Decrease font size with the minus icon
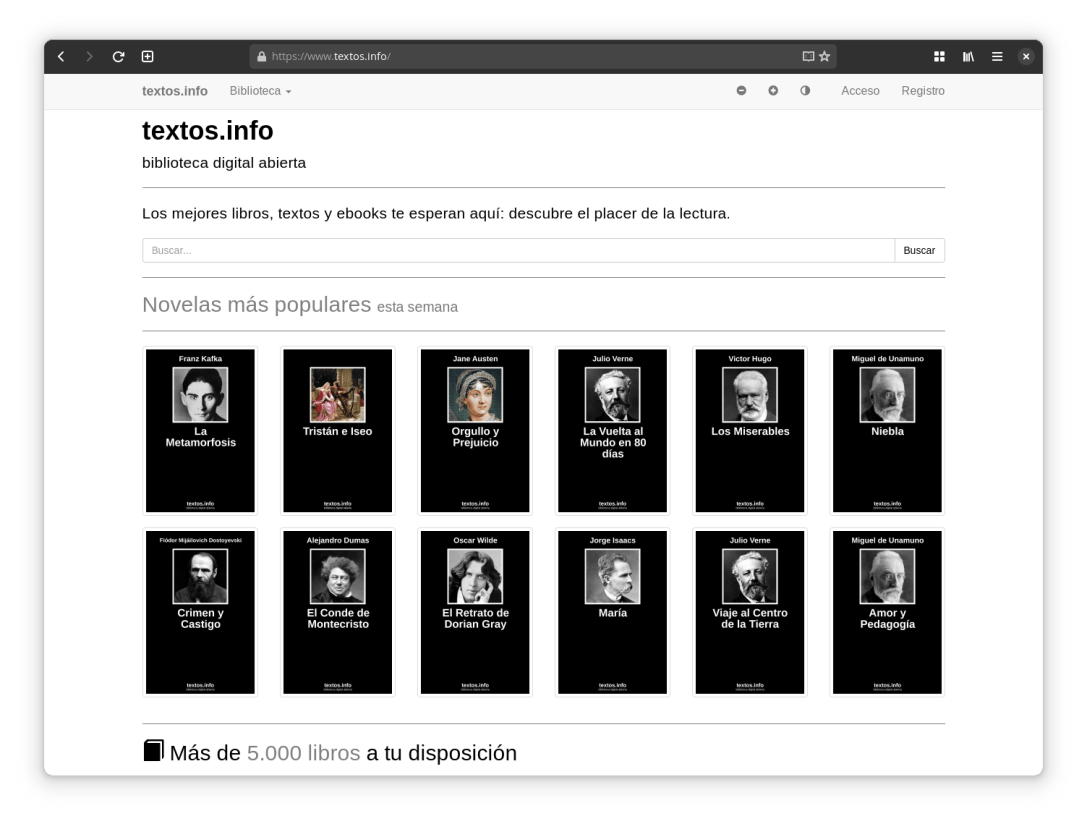Screen dimensions: 1087x824 pyautogui.click(x=741, y=91)
